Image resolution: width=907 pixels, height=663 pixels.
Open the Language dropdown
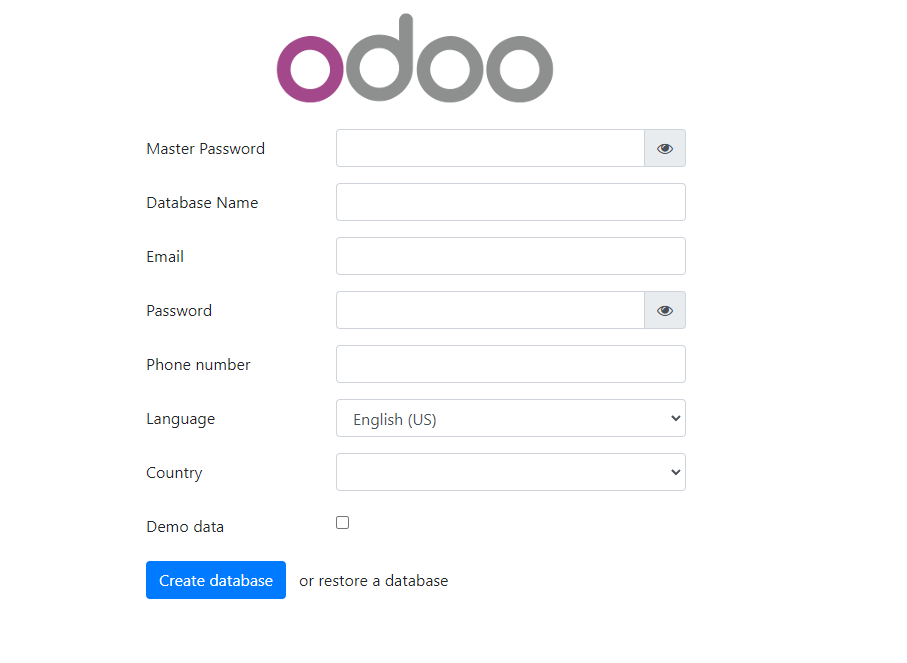click(x=510, y=418)
